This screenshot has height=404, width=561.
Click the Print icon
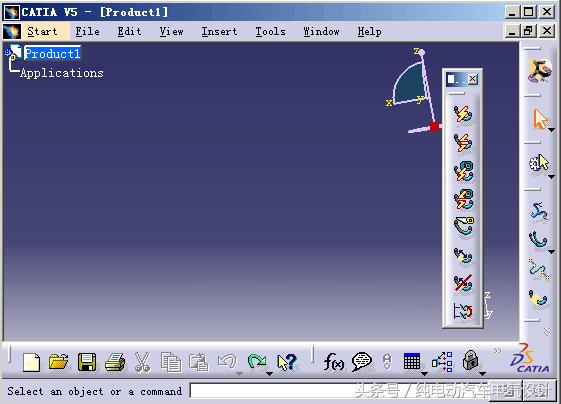(115, 362)
